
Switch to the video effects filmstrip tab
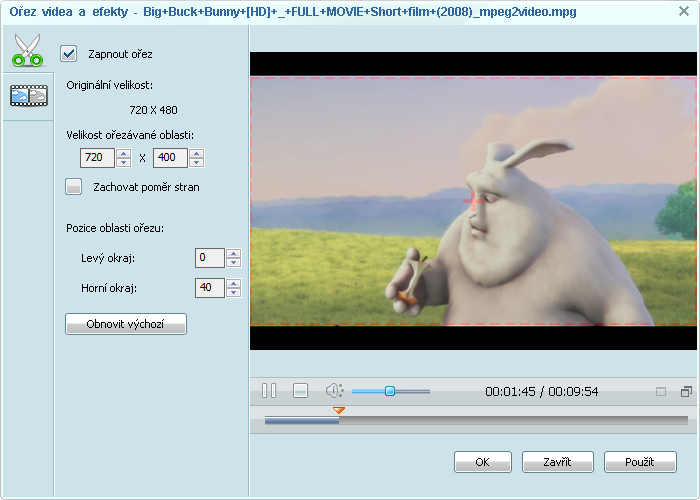point(29,96)
